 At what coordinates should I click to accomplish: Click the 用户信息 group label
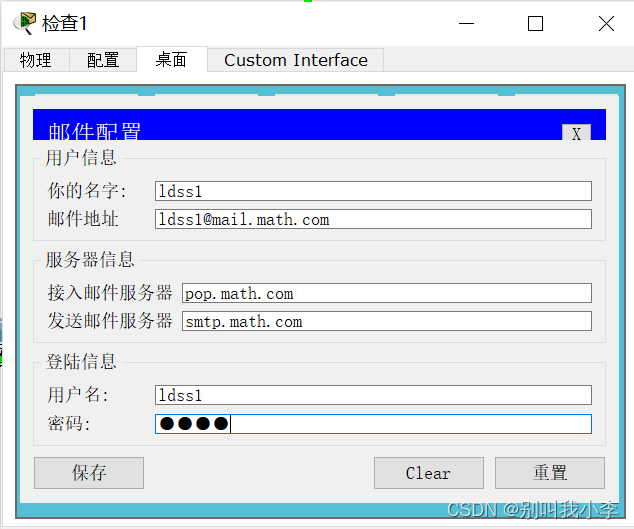(81, 158)
